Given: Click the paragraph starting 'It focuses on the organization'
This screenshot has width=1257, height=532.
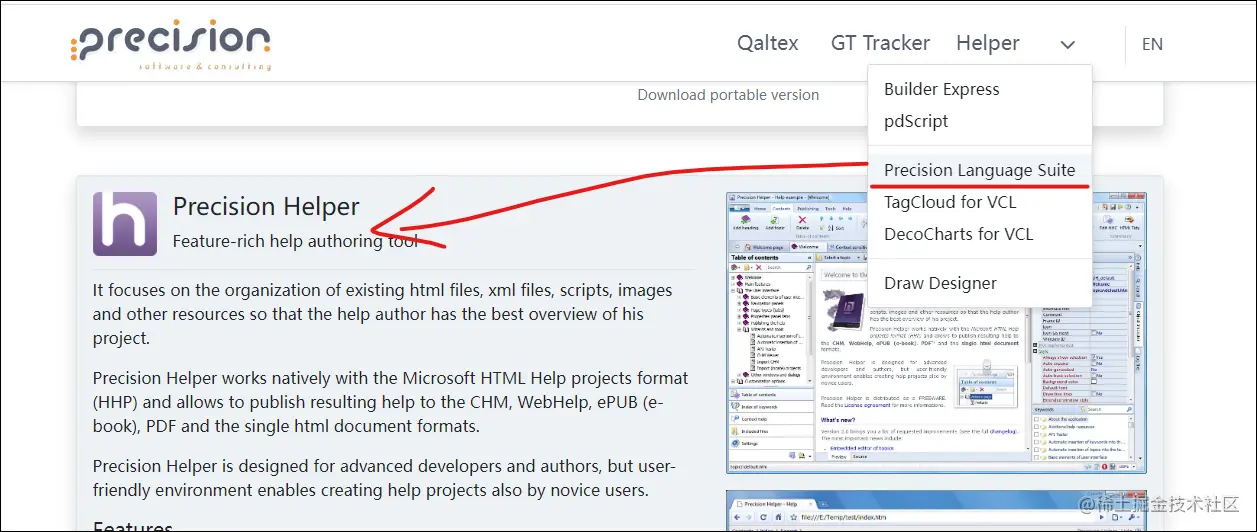Looking at the screenshot, I should pyautogui.click(x=382, y=314).
